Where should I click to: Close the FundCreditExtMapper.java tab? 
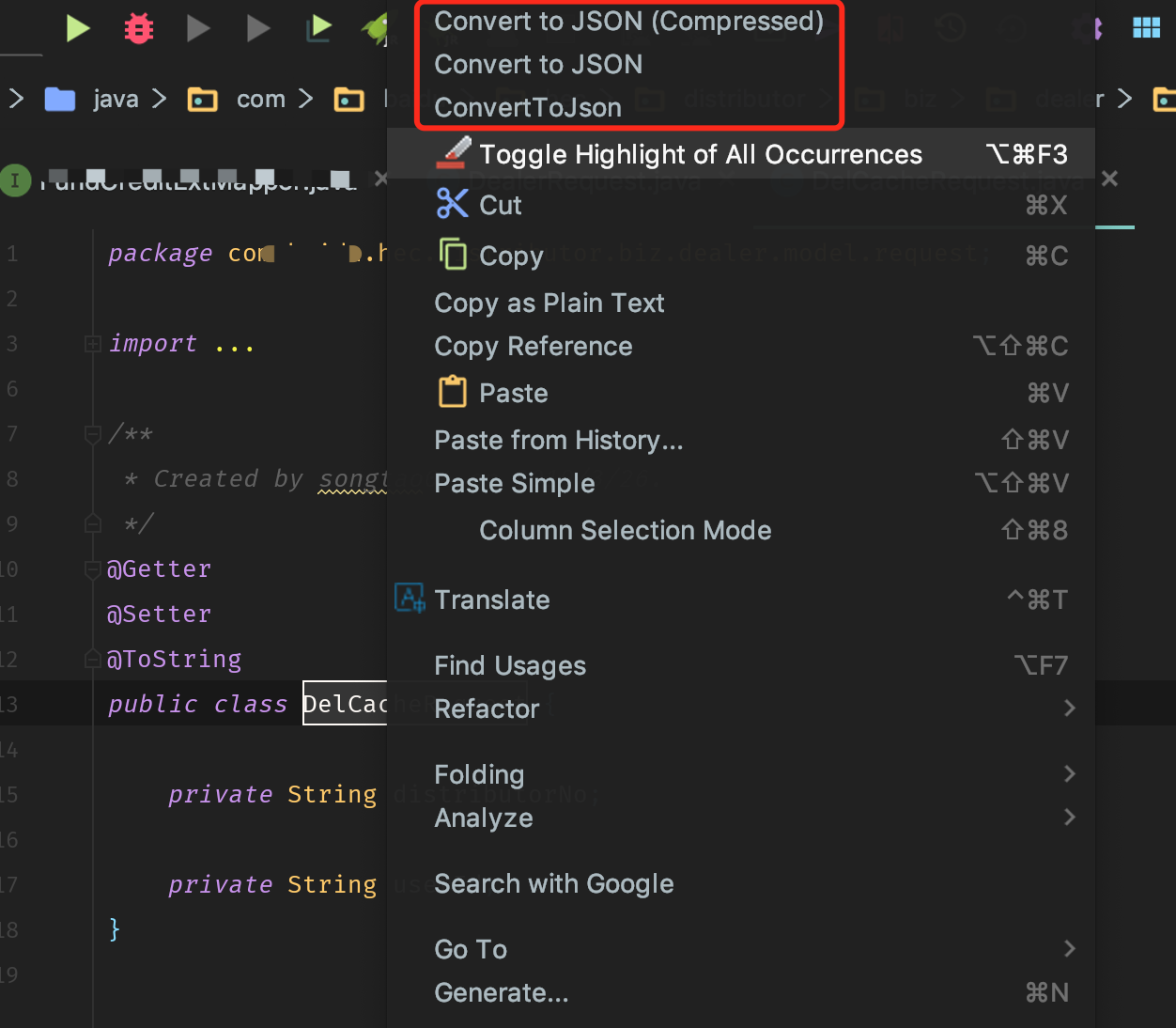[x=380, y=178]
